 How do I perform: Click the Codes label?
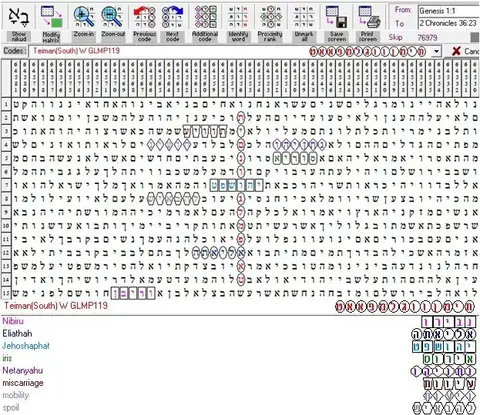click(14, 51)
